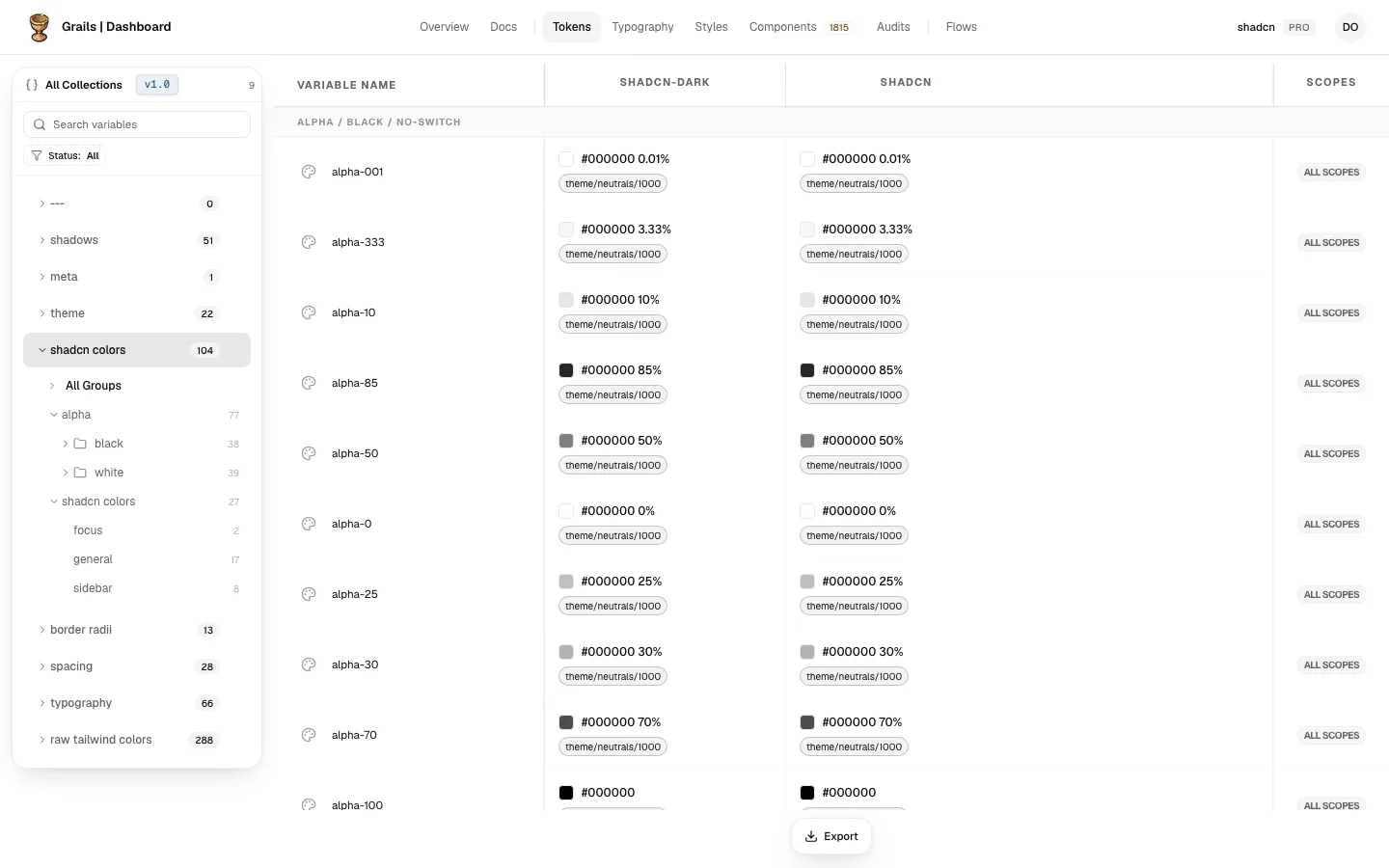Viewport: 1389px width, 868px height.
Task: Expand the theme collection
Action: (x=42, y=313)
